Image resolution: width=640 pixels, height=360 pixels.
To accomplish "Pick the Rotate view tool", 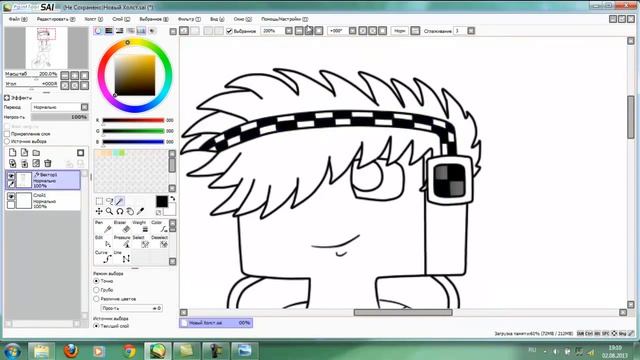I will pyautogui.click(x=120, y=211).
